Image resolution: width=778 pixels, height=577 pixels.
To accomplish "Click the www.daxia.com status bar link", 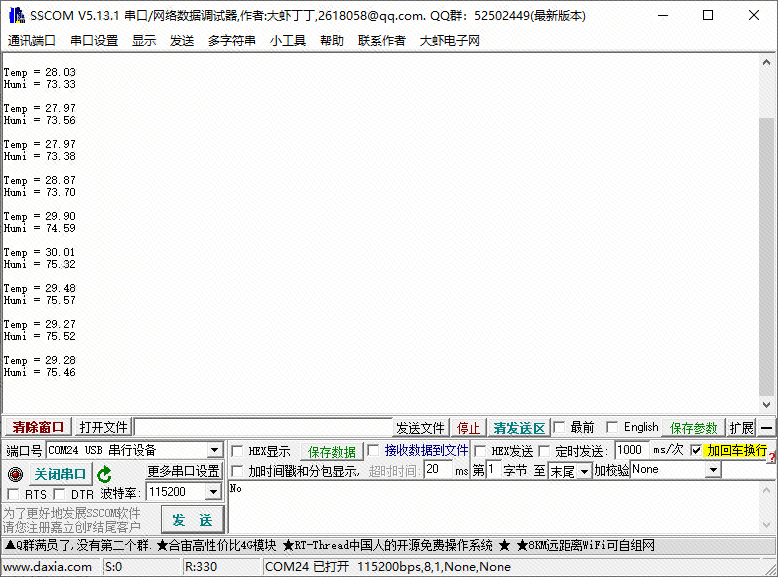I will [48, 567].
